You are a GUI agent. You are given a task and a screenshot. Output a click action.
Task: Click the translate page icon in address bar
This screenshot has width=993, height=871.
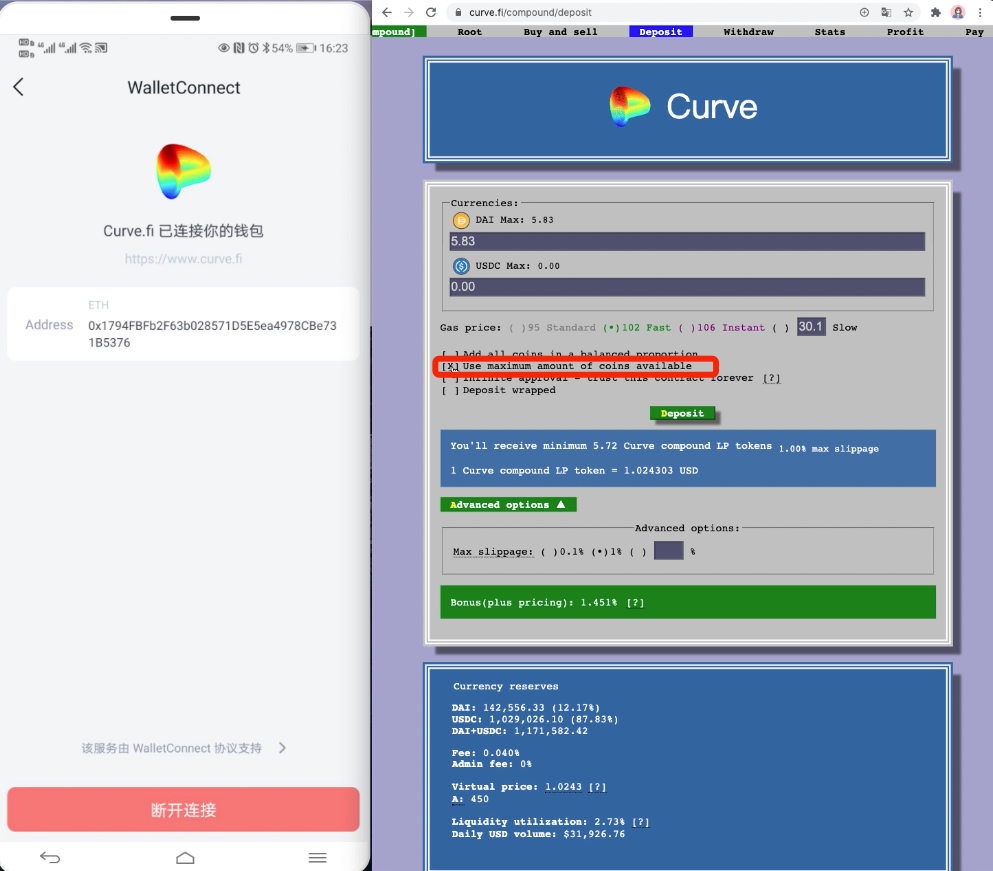click(886, 12)
